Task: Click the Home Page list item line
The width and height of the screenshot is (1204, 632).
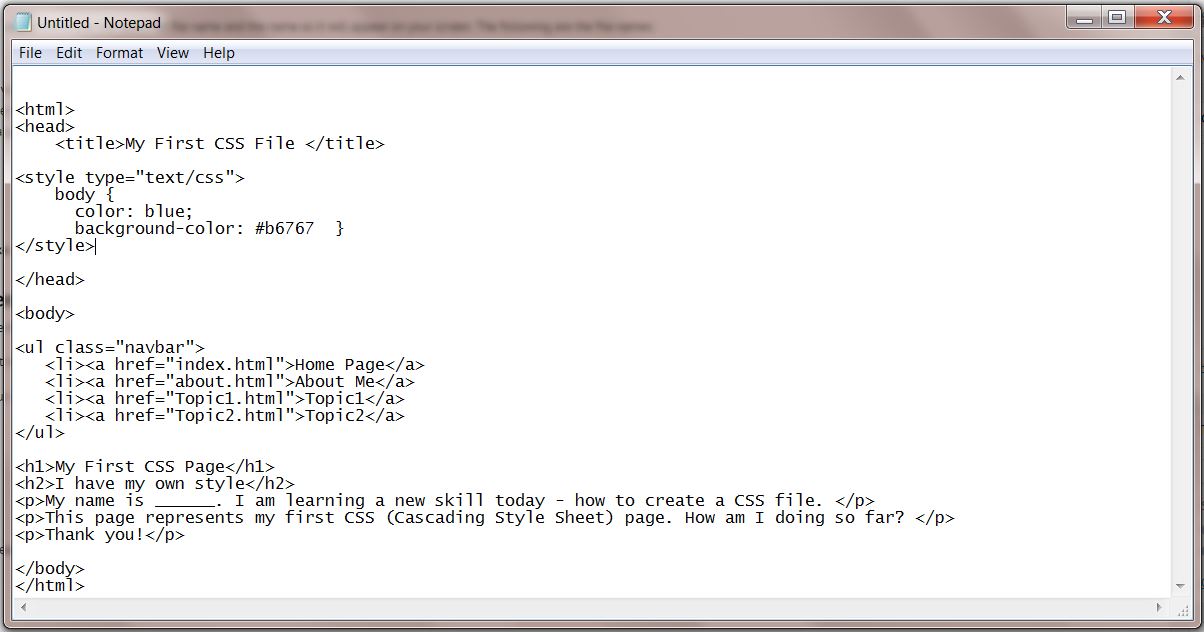Action: click(235, 365)
